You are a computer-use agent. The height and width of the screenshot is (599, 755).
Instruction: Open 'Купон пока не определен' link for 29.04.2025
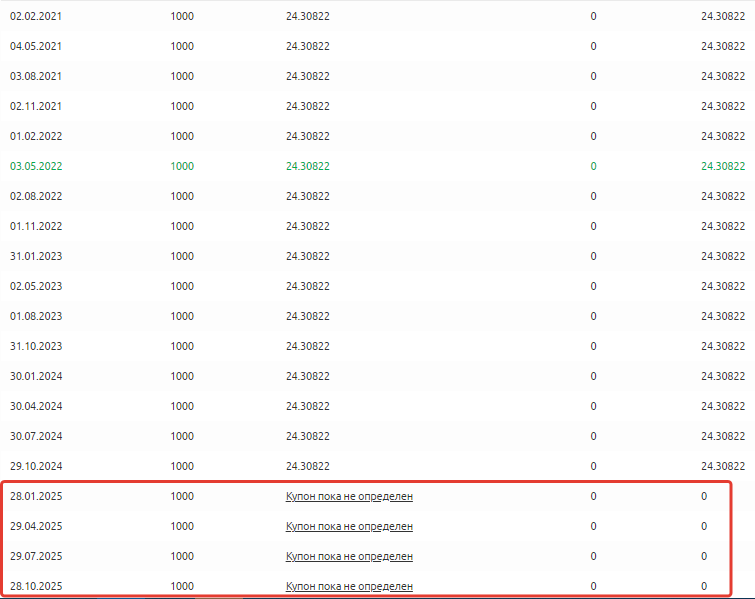[x=349, y=526]
